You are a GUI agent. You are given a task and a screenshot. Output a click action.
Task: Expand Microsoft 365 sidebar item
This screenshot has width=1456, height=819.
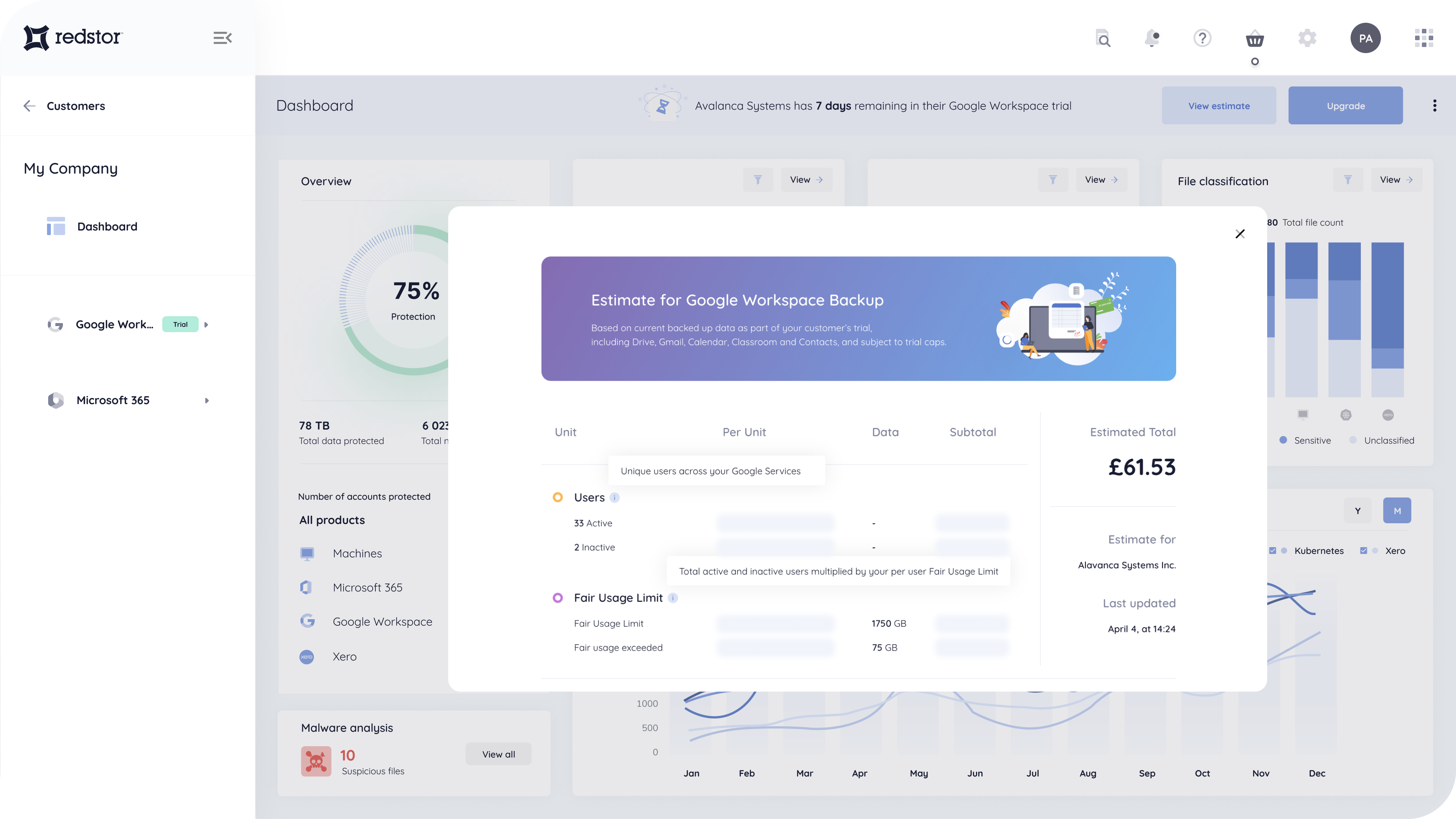pyautogui.click(x=207, y=400)
